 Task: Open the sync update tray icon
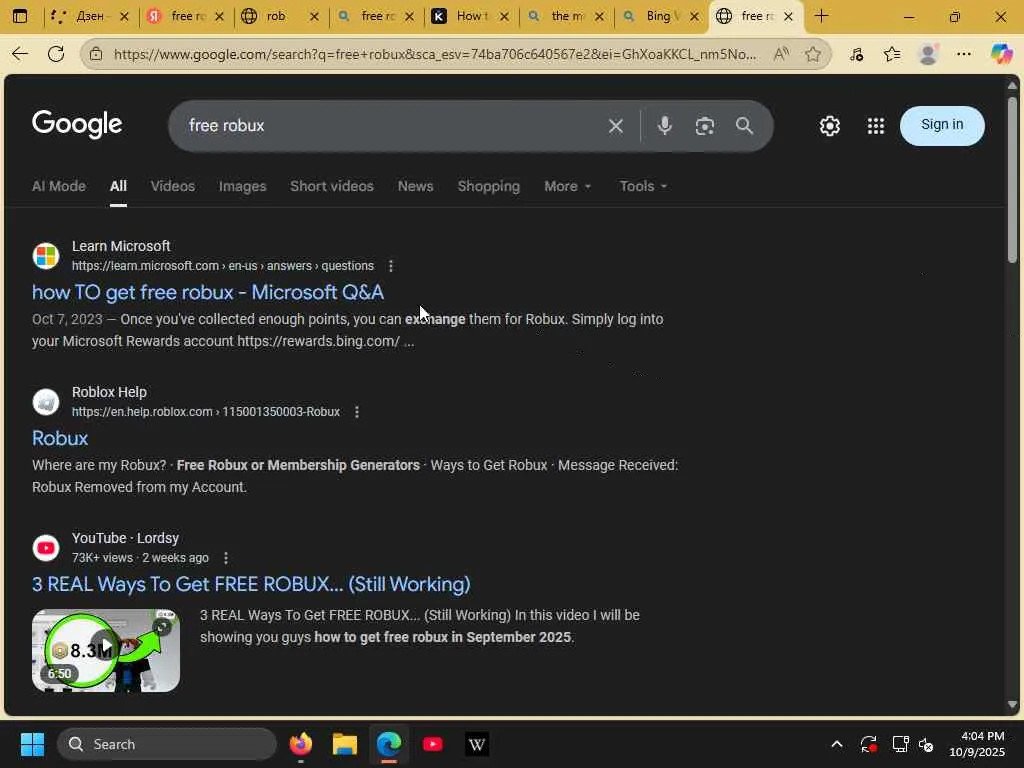pyautogui.click(x=869, y=744)
